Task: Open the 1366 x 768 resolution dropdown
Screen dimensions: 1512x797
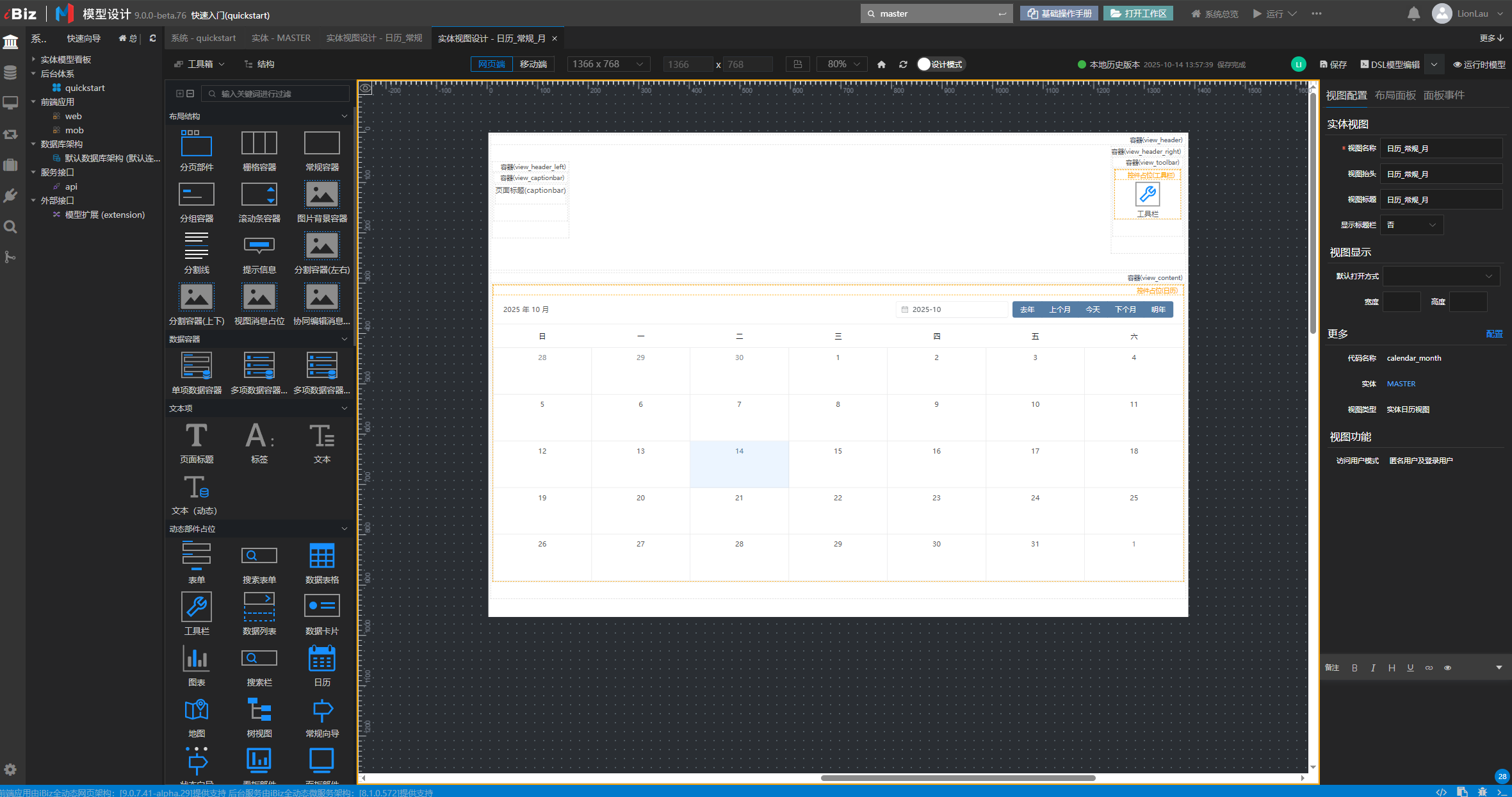Action: (x=608, y=64)
